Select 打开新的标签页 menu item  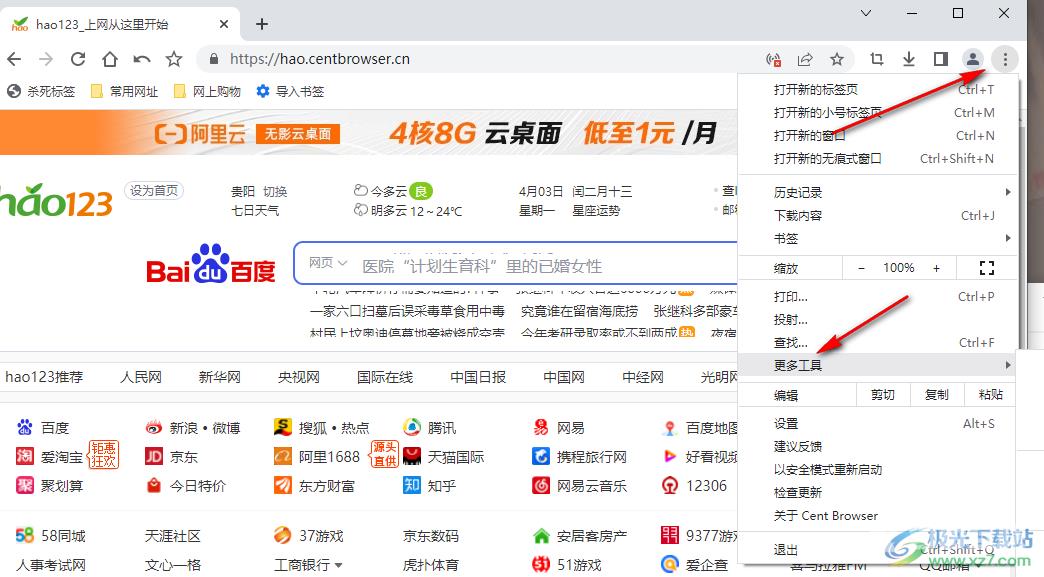click(x=878, y=90)
